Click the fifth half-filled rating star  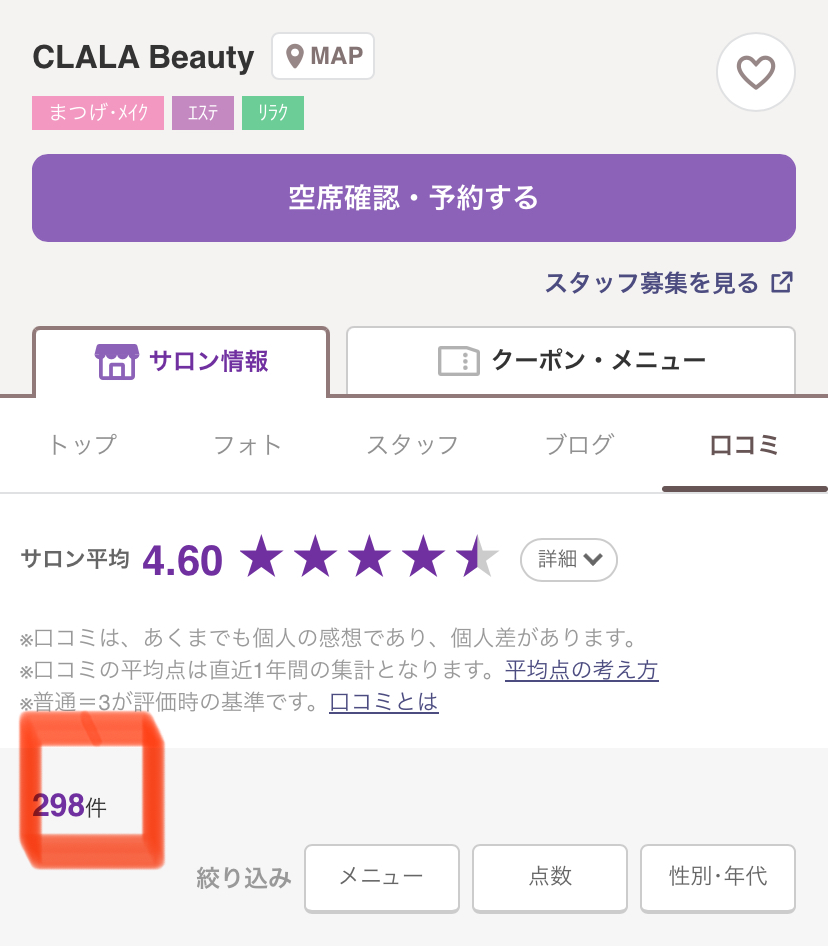tap(477, 556)
